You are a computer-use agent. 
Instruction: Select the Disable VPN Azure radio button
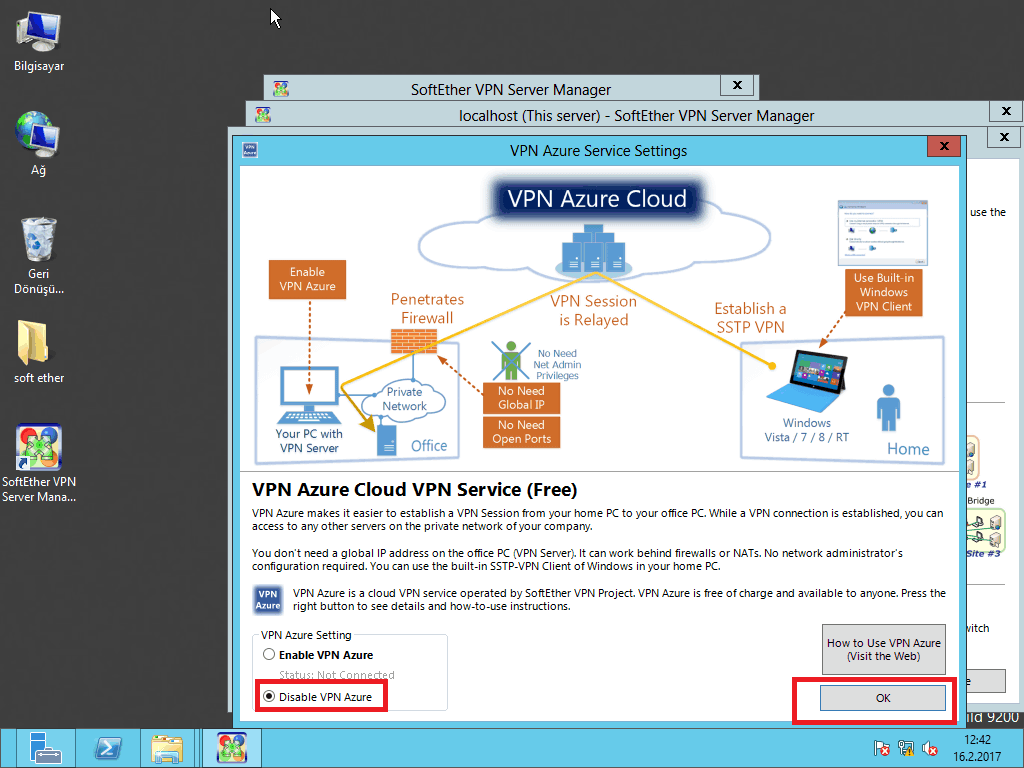[268, 697]
